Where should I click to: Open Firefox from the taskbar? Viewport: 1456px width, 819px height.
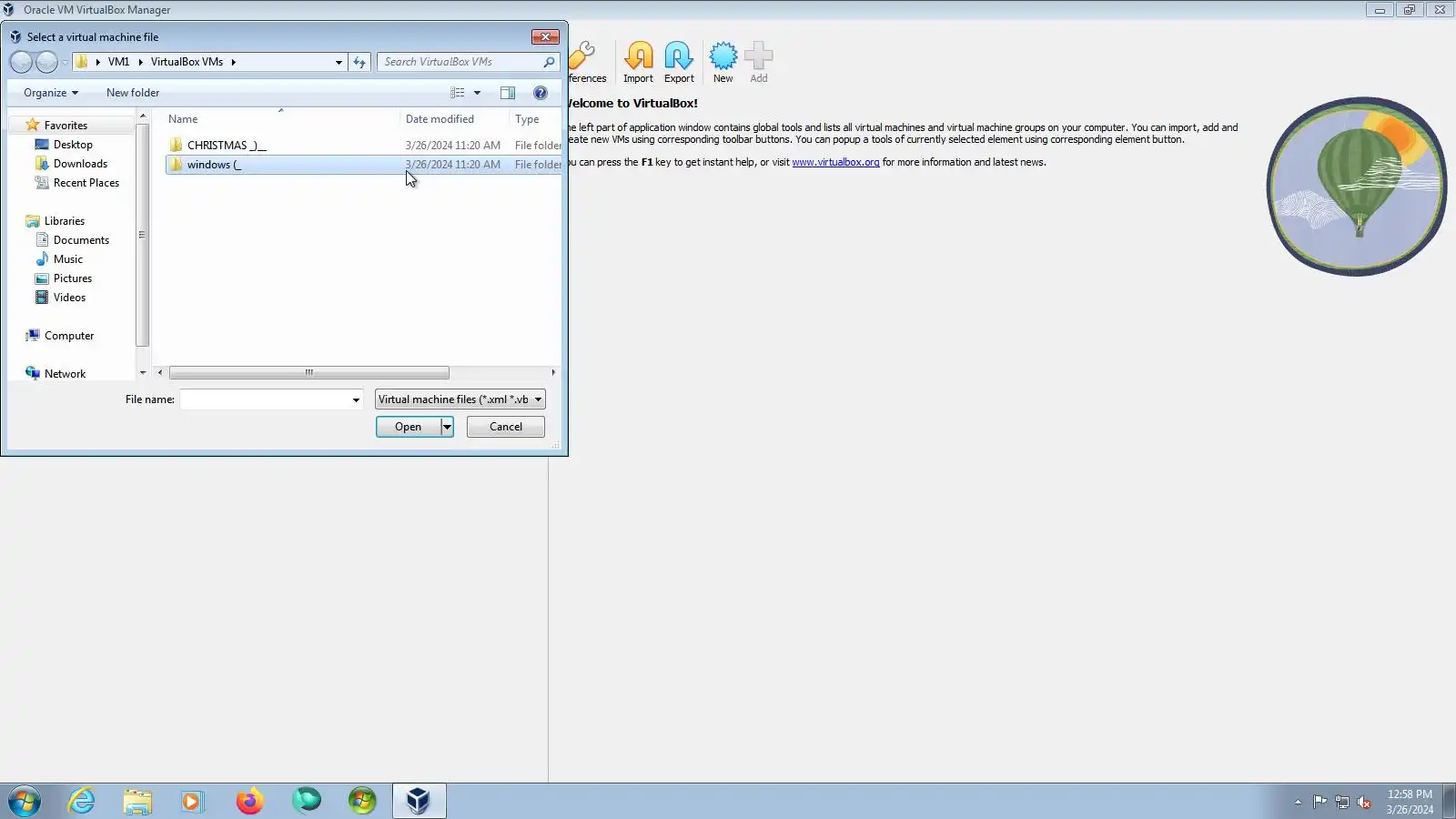tap(249, 801)
